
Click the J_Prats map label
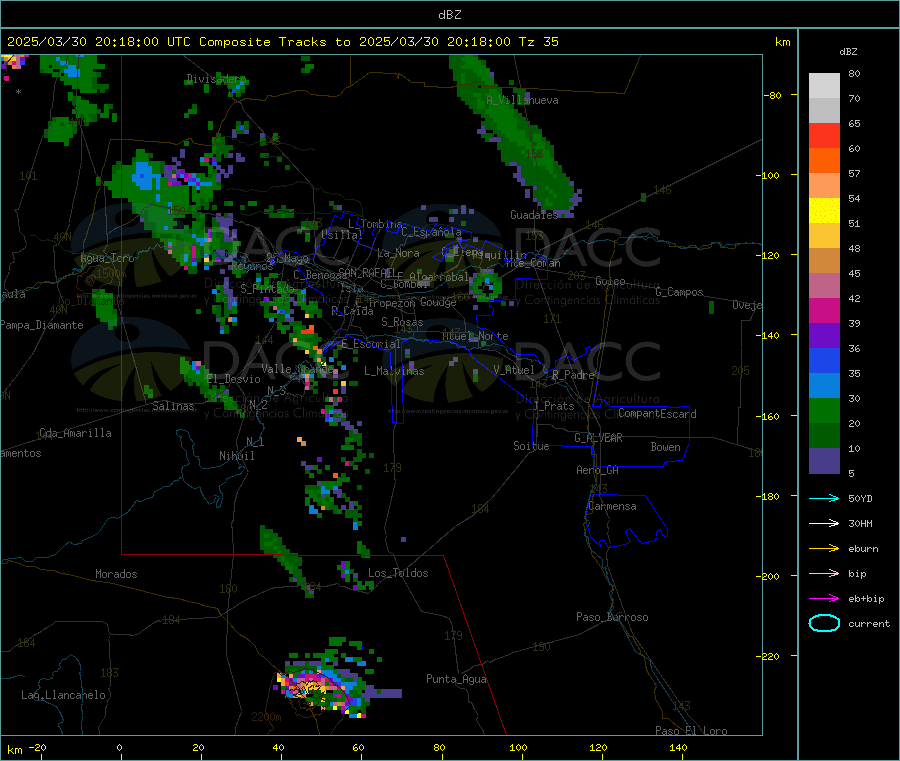(x=553, y=405)
